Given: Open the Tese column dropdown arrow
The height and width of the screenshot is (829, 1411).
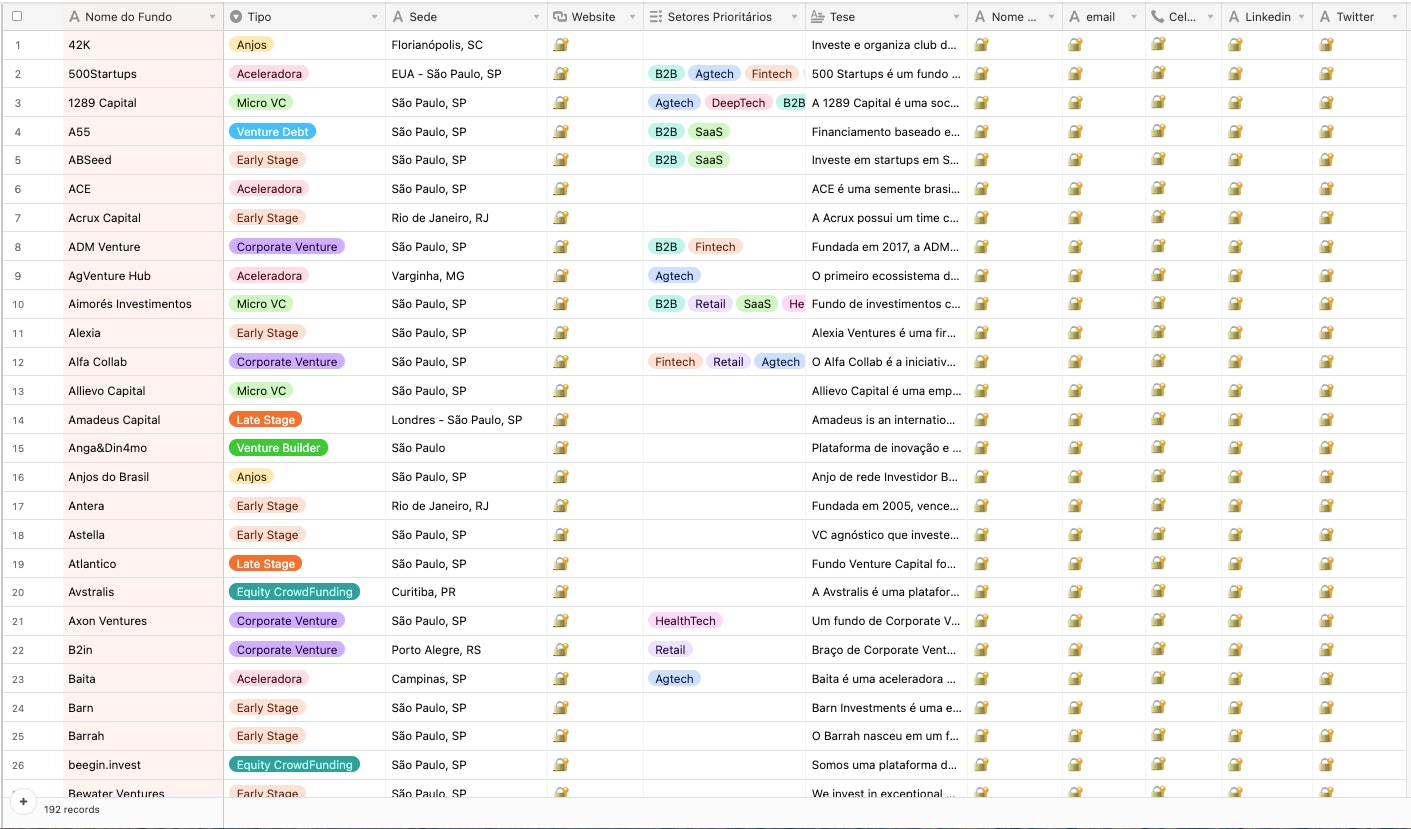Looking at the screenshot, I should click(956, 17).
